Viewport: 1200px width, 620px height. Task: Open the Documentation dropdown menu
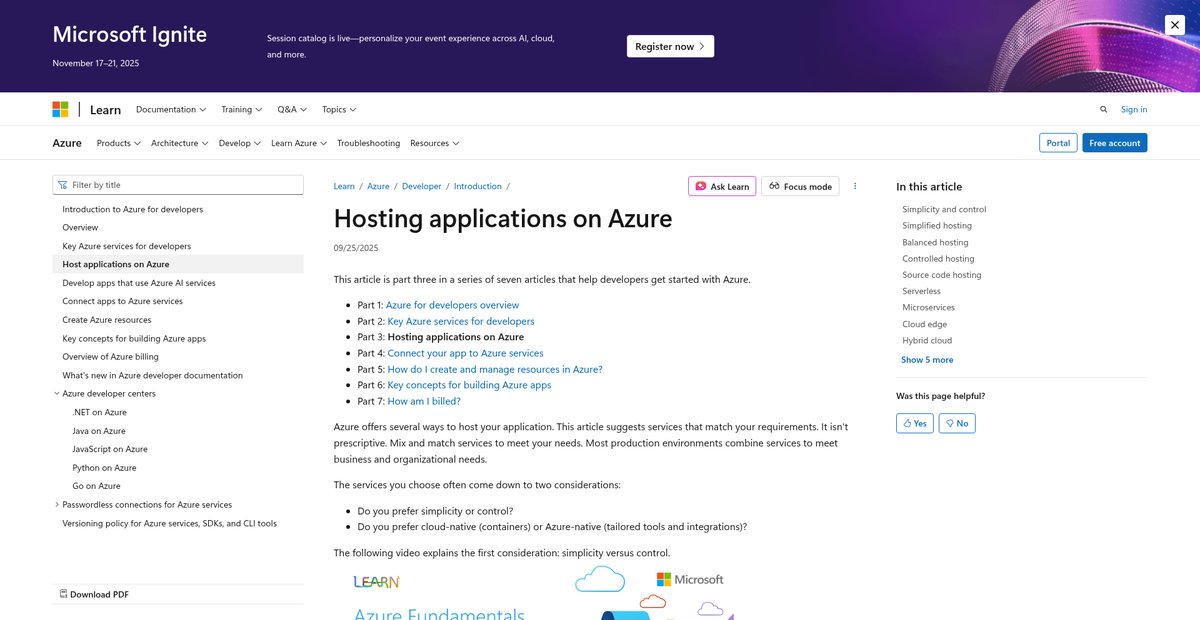tap(171, 109)
